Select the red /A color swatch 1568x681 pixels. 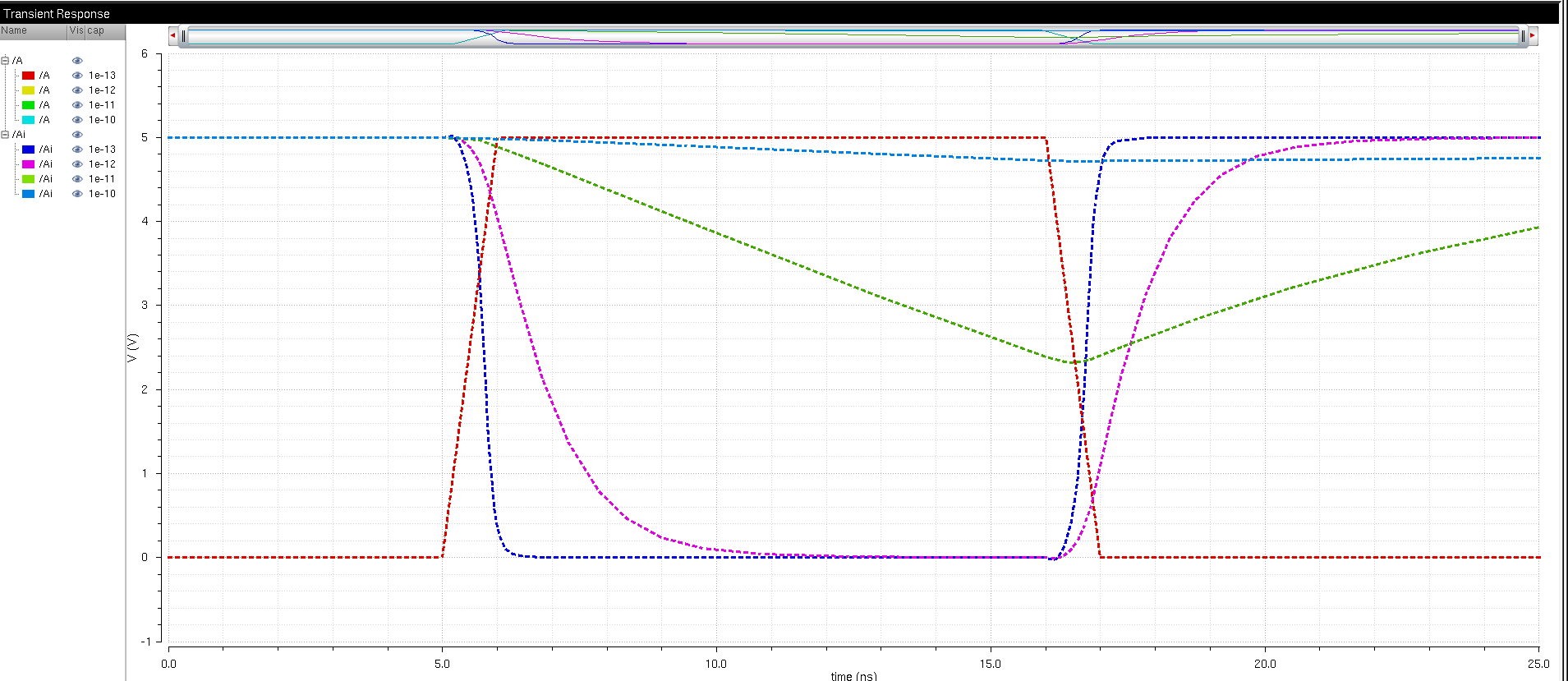(x=28, y=76)
